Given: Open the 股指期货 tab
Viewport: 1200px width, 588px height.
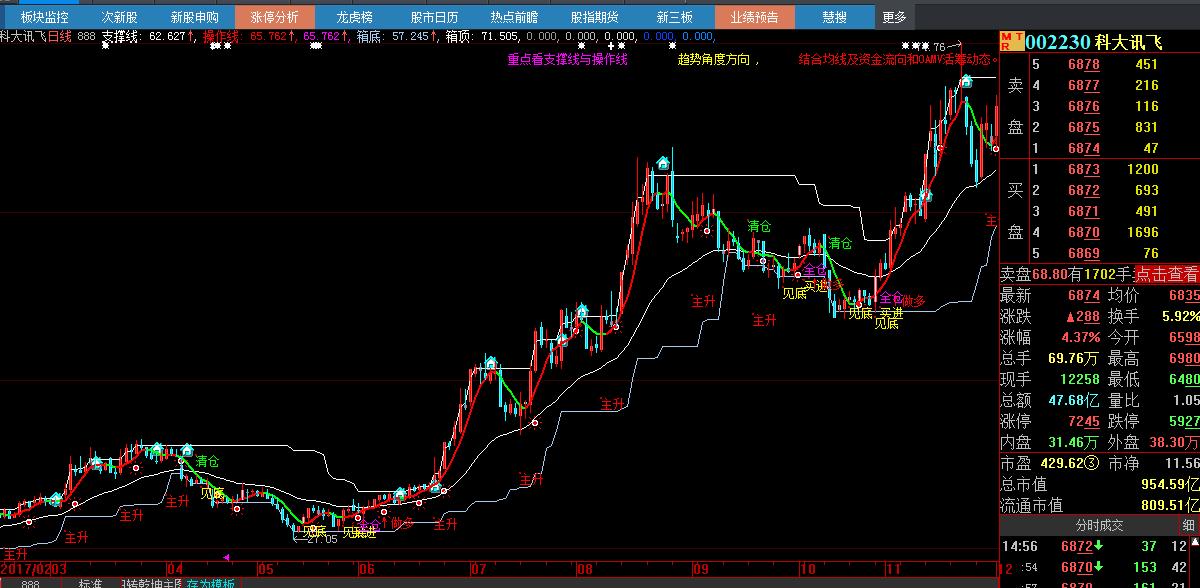Looking at the screenshot, I should coord(594,17).
